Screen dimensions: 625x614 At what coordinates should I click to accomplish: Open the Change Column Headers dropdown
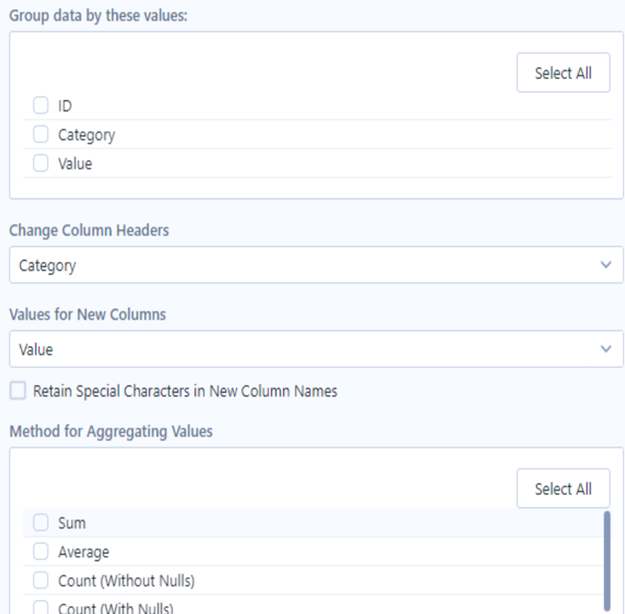(x=316, y=265)
